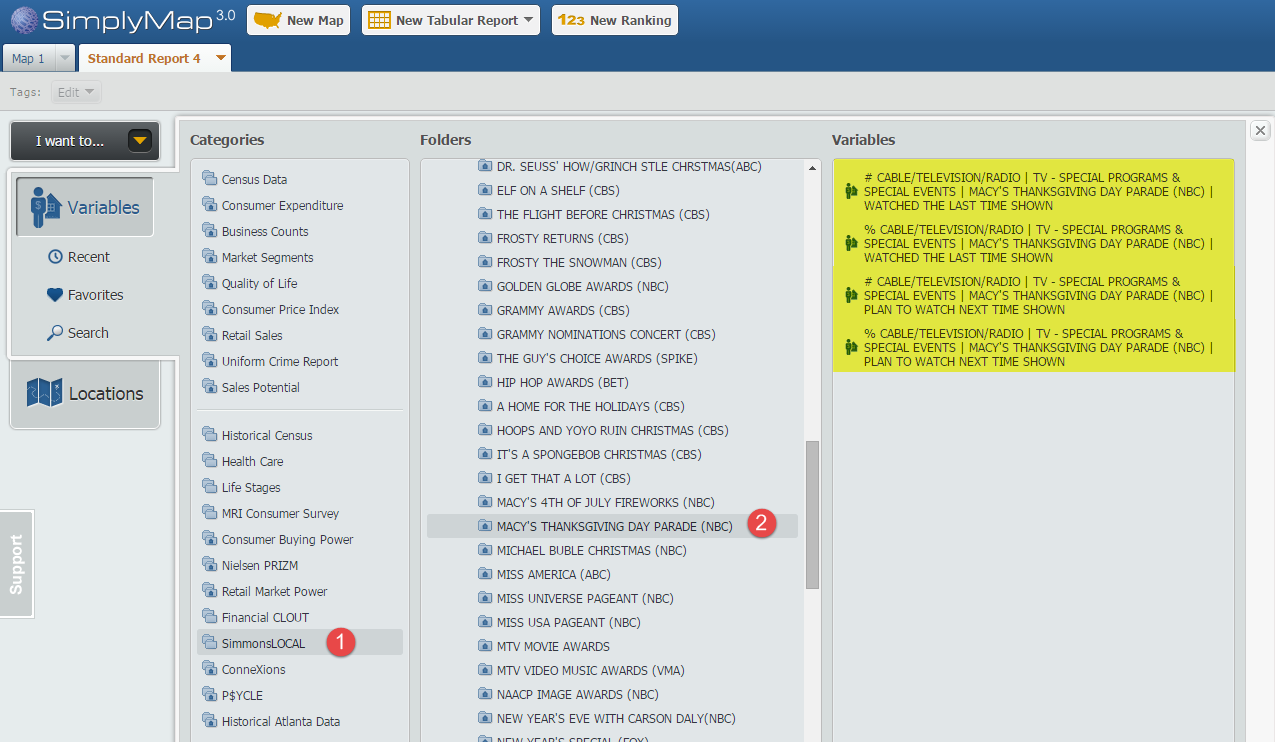Click the folder icon beside Nielsen PRIZM
The height and width of the screenshot is (742, 1275).
[x=209, y=564]
